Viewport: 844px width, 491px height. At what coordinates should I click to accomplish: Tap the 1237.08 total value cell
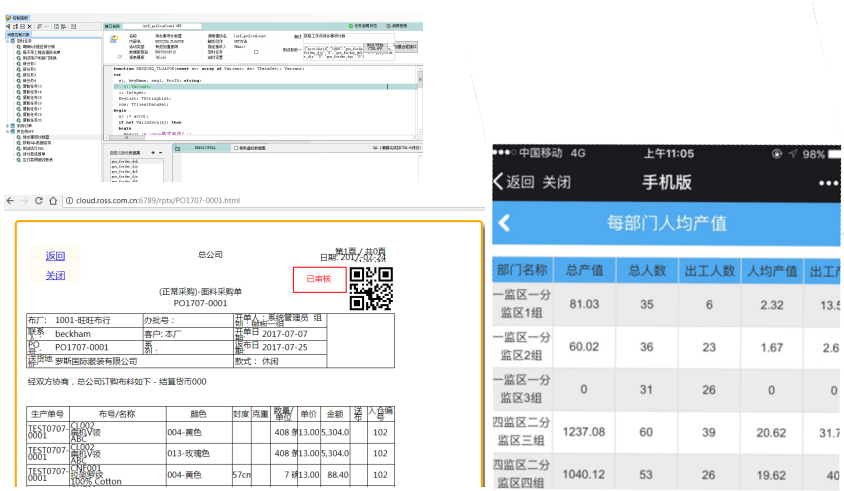pyautogui.click(x=584, y=432)
